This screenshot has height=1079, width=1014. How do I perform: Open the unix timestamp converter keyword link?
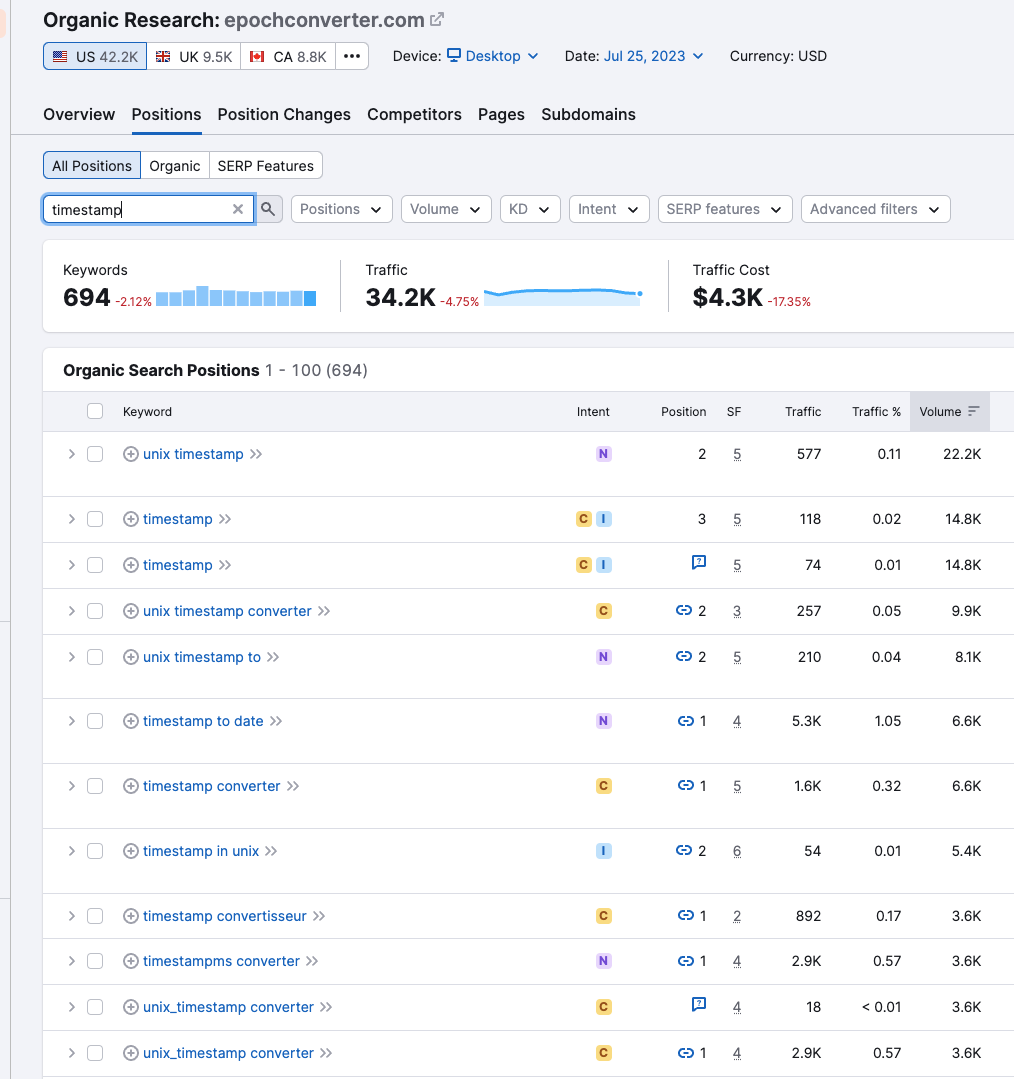[227, 611]
